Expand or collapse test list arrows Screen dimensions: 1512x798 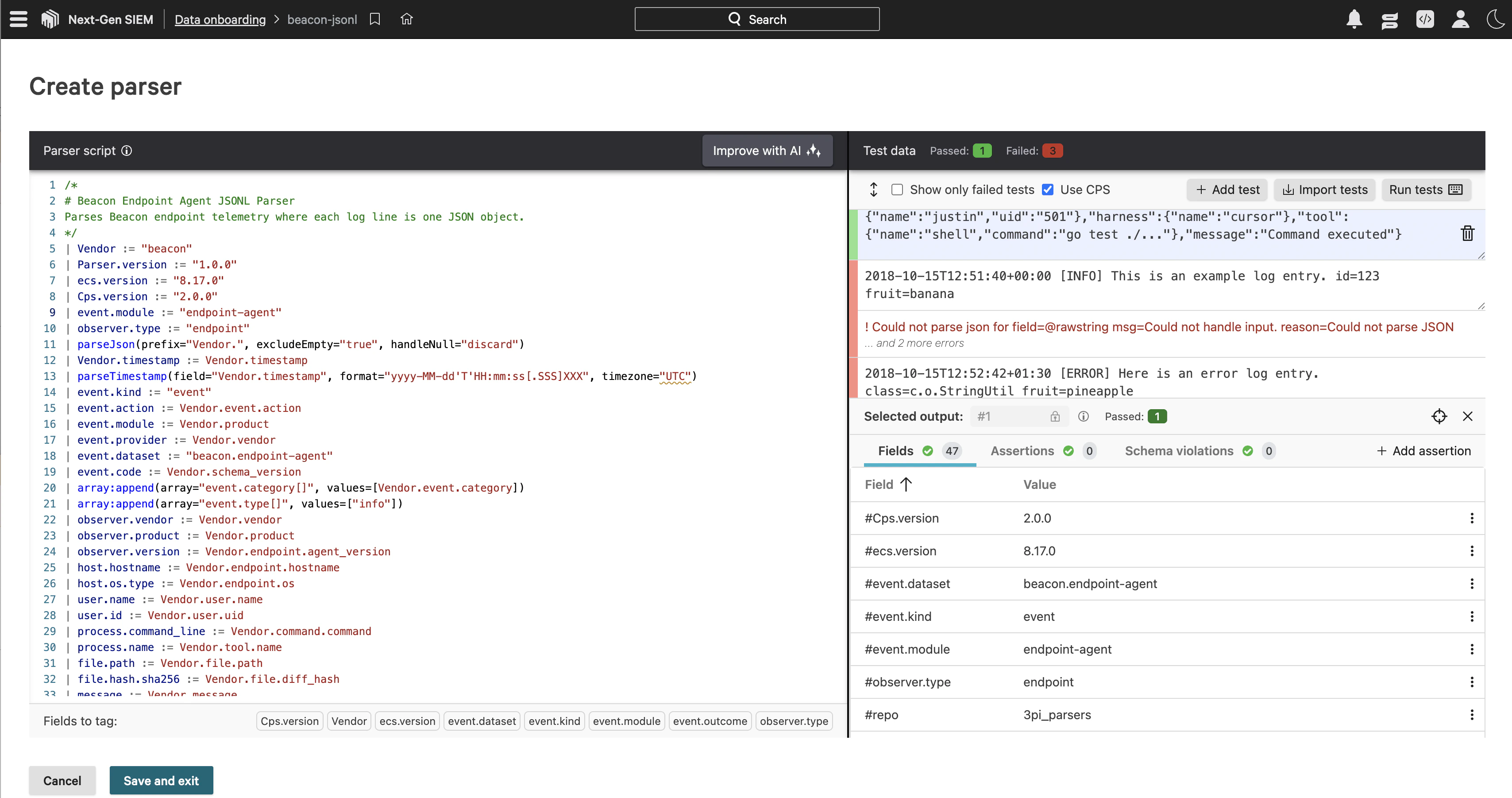873,190
